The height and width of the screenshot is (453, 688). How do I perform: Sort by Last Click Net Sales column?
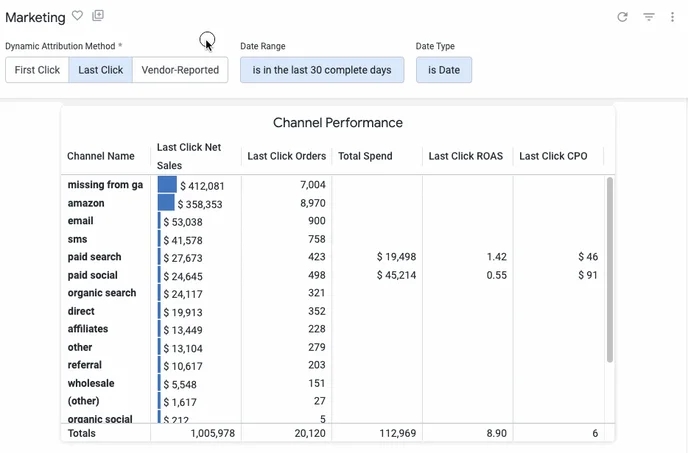(x=189, y=156)
